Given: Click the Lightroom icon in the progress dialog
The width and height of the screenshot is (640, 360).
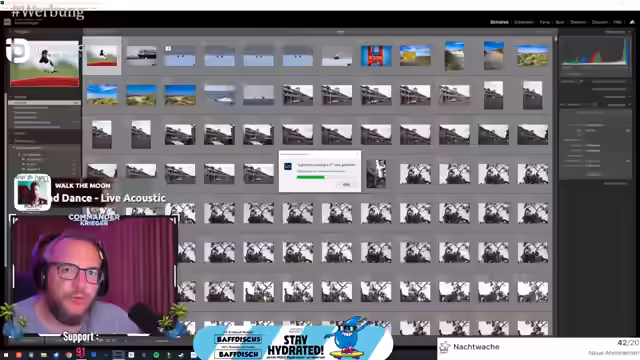Looking at the screenshot, I should [288, 166].
